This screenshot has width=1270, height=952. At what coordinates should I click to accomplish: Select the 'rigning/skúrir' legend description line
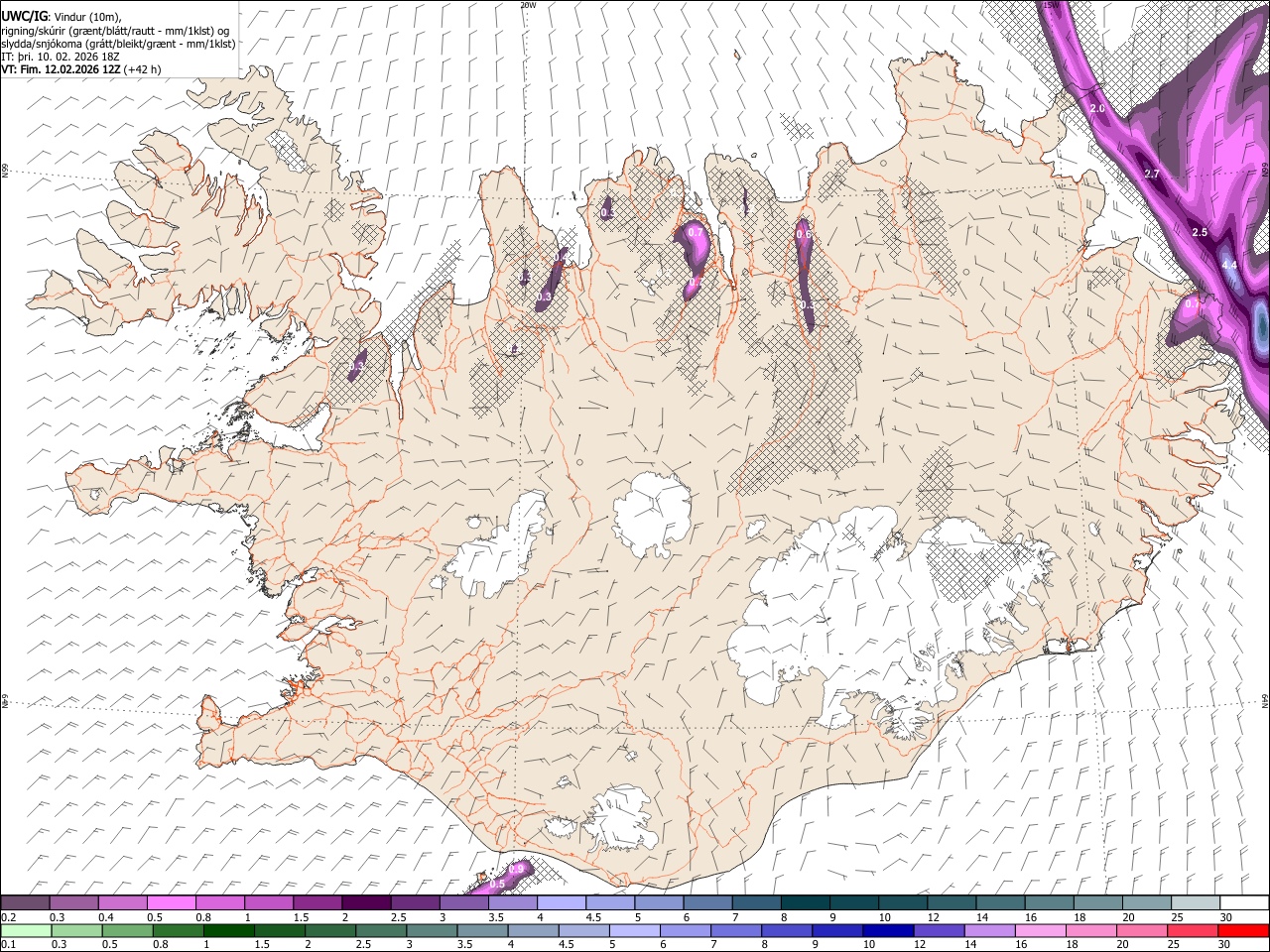[115, 30]
